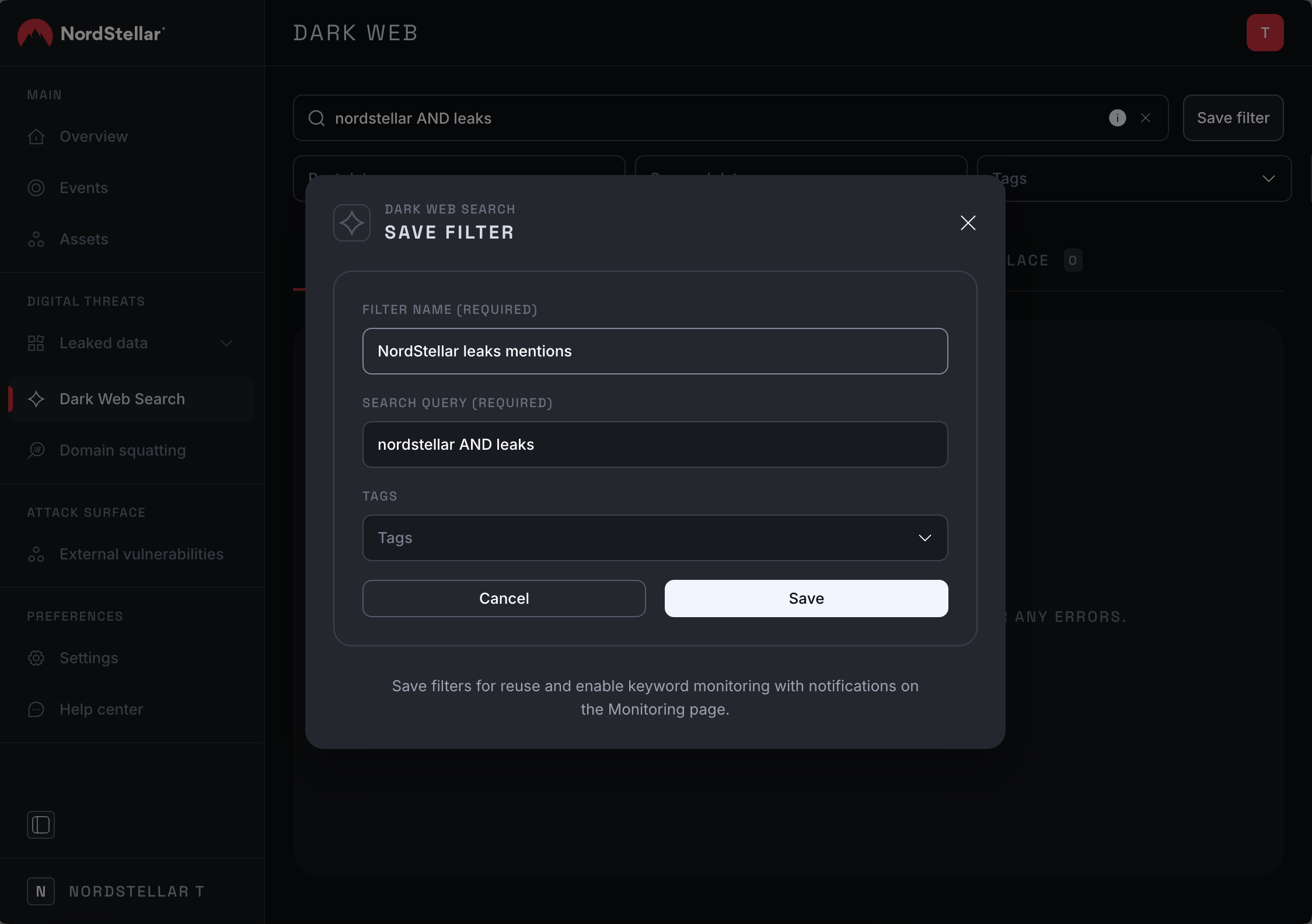Click the Assets icon in sidebar
The image size is (1312, 924).
tap(36, 239)
